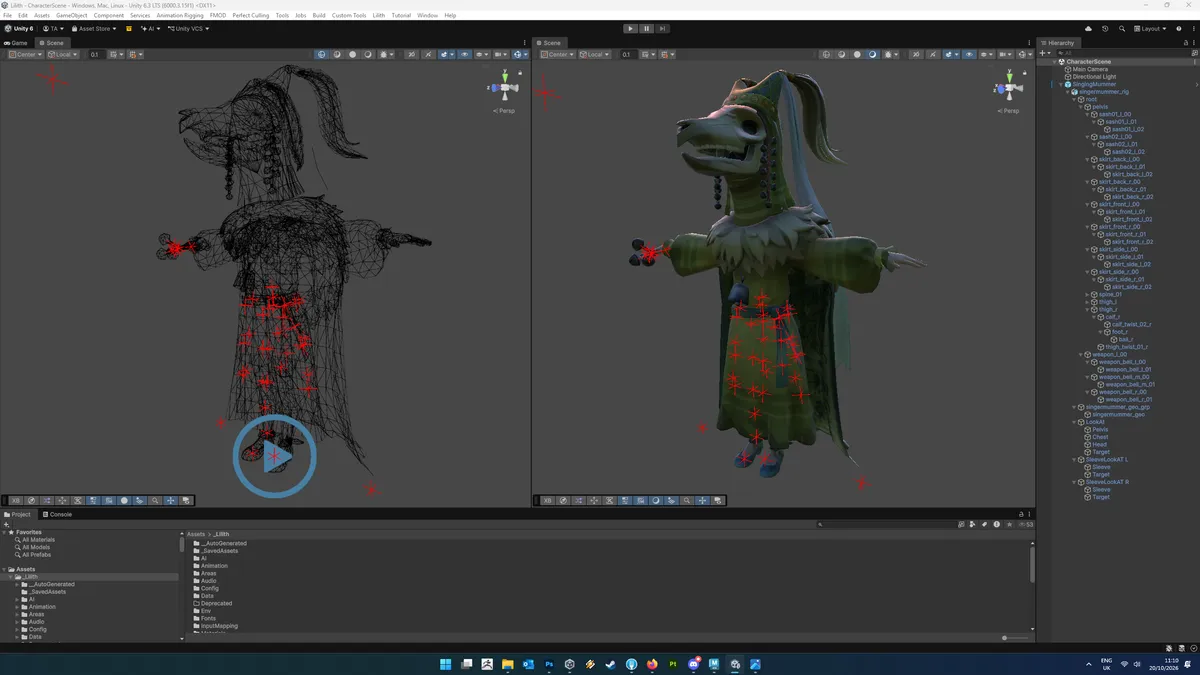Open Center pivot dropdown in shaded Scene view
Viewport: 1200px width, 675px height.
tap(557, 54)
